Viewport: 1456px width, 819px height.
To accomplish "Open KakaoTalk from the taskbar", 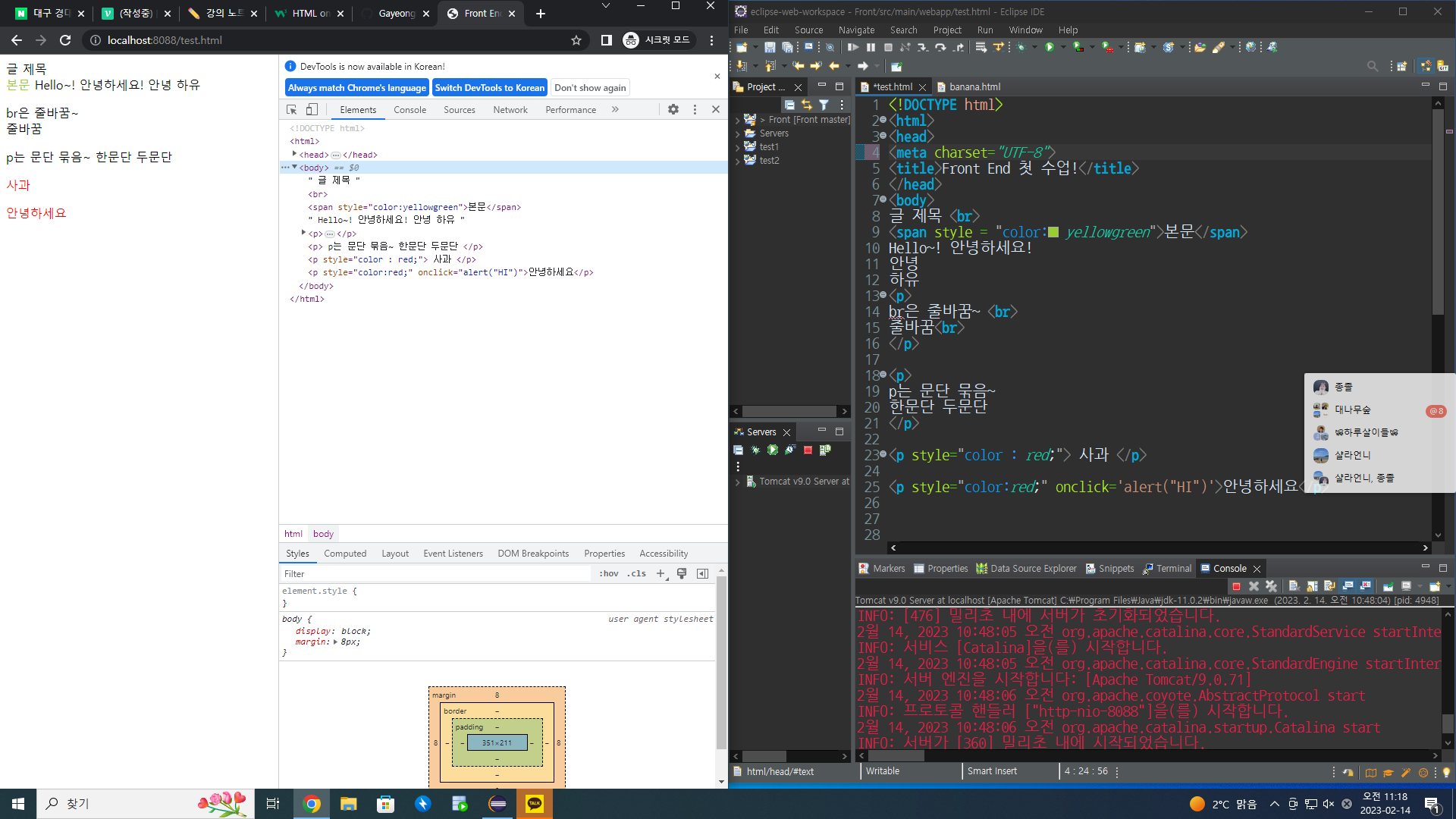I will tap(535, 804).
